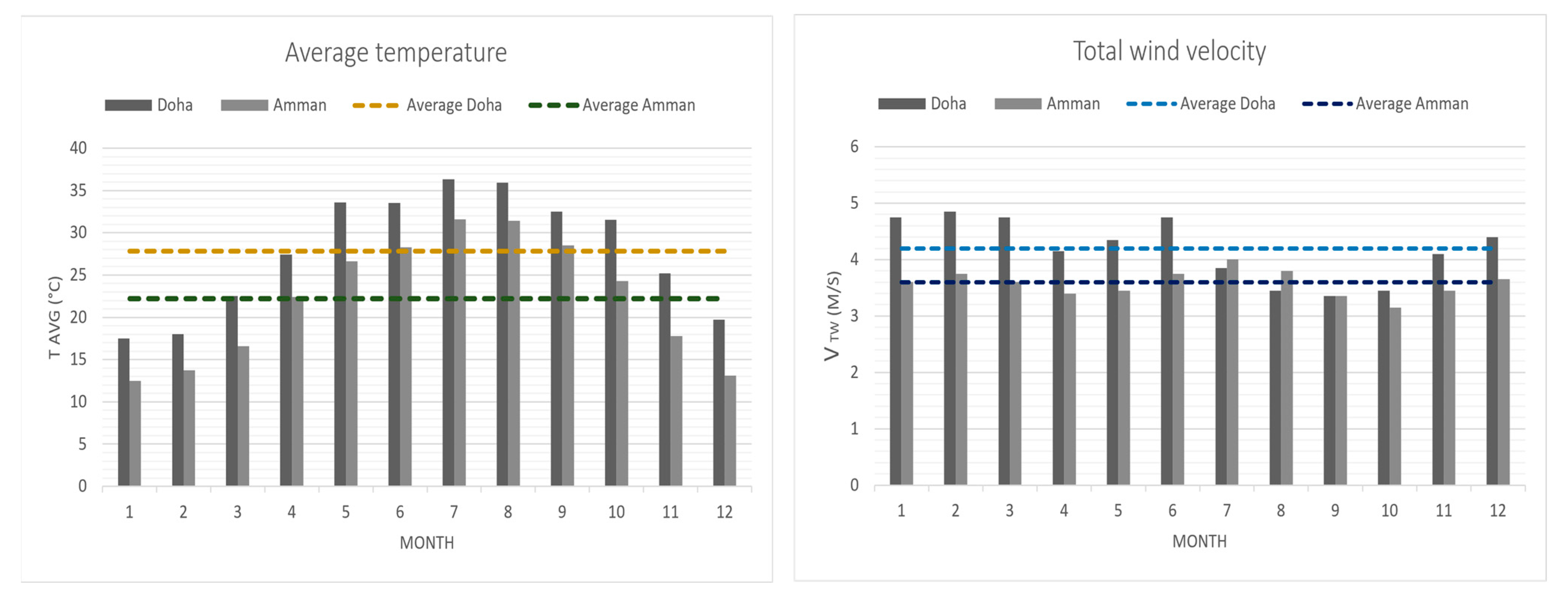Click the 40 label on temperature axis
The width and height of the screenshot is (1568, 600).
78,148
